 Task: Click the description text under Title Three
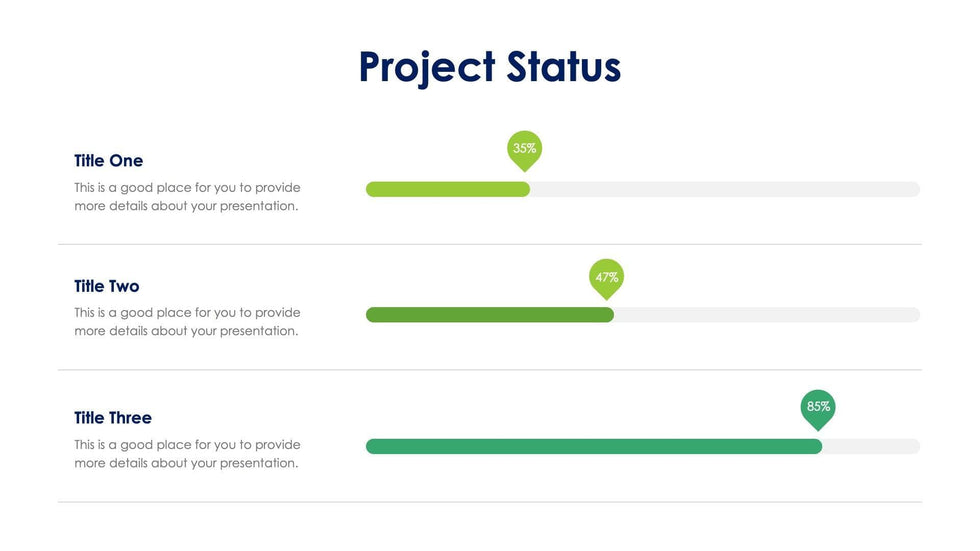pos(187,454)
